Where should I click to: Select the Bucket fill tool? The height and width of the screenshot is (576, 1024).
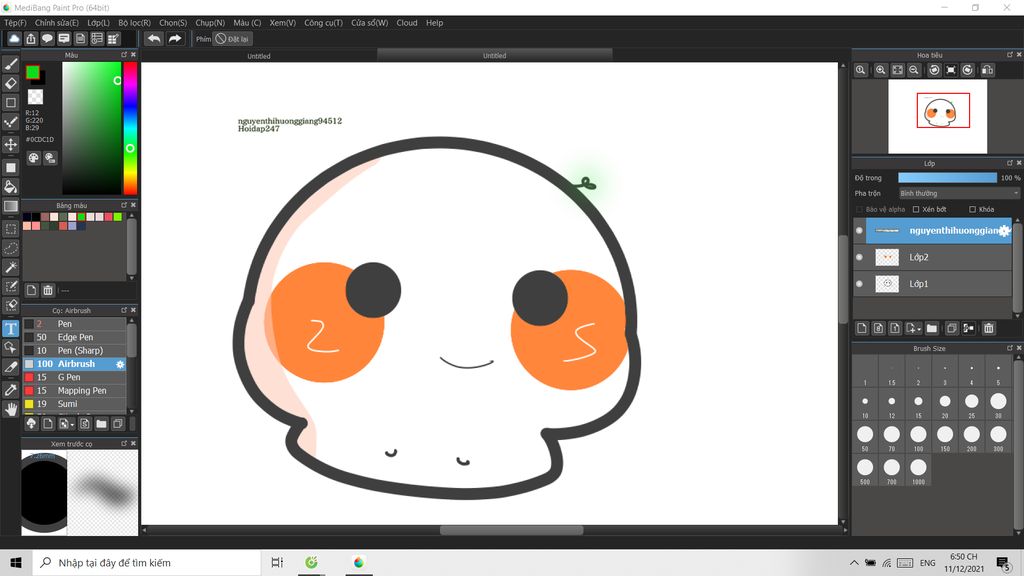point(11,187)
